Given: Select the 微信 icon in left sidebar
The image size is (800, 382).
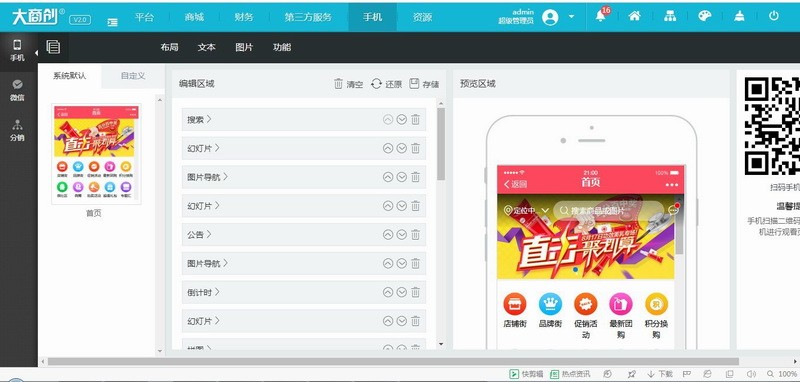Looking at the screenshot, I should (x=17, y=90).
